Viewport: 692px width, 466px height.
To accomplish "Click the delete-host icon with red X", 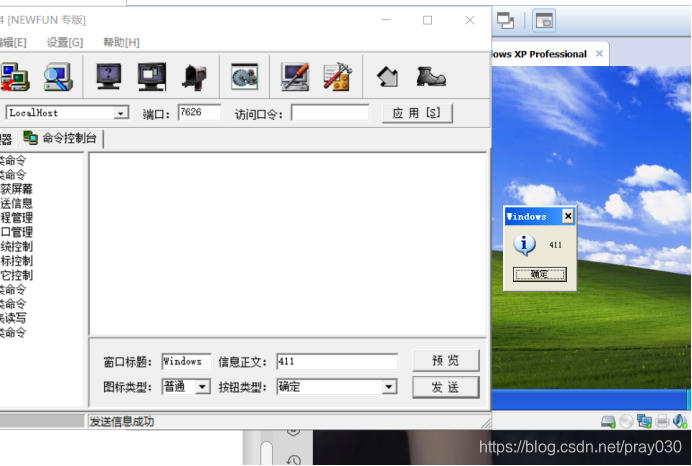I will tap(14, 77).
